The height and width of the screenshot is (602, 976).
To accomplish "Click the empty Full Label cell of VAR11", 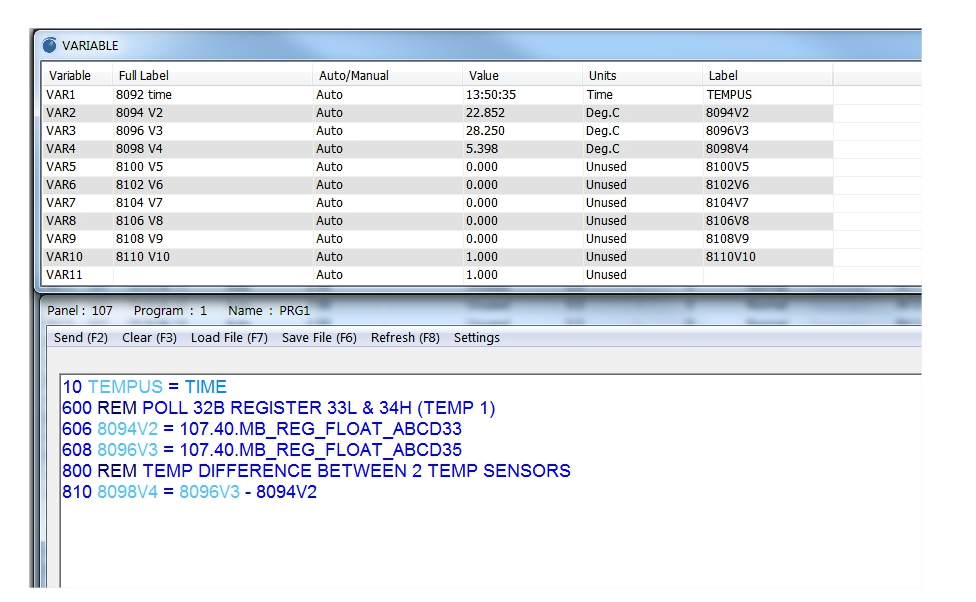I will (x=210, y=275).
